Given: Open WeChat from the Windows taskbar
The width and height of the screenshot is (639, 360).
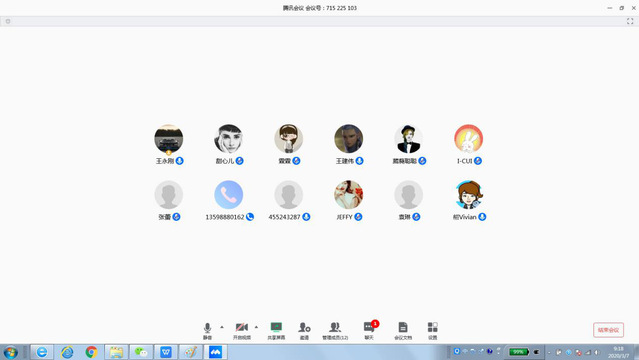Looking at the screenshot, I should (x=141, y=352).
